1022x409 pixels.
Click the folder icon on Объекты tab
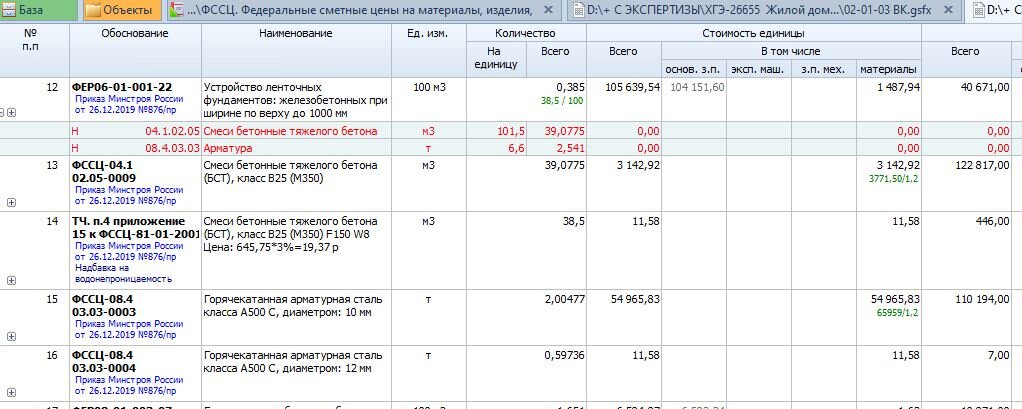pos(93,10)
